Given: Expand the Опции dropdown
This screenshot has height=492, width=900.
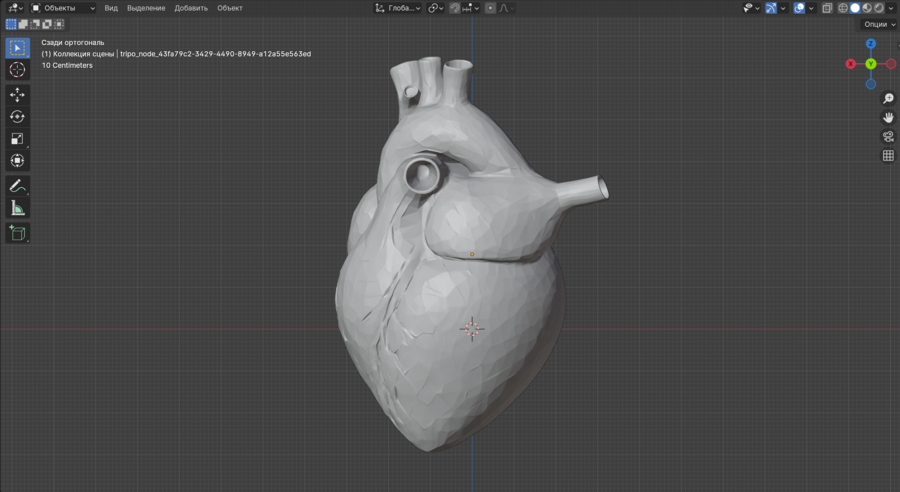Looking at the screenshot, I should coord(878,24).
